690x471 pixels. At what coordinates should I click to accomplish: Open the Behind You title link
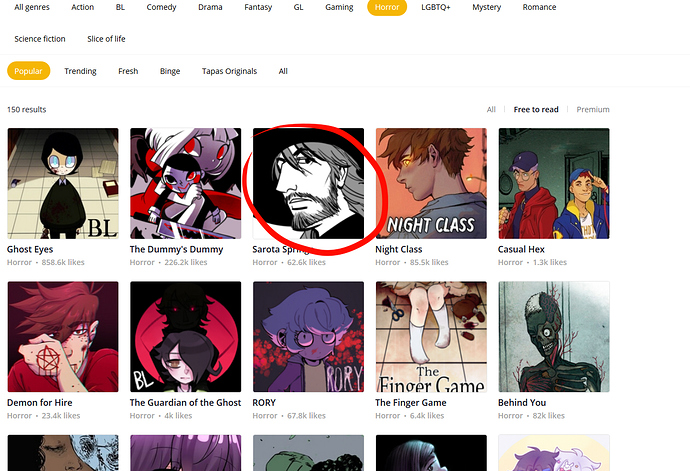pyautogui.click(x=525, y=403)
